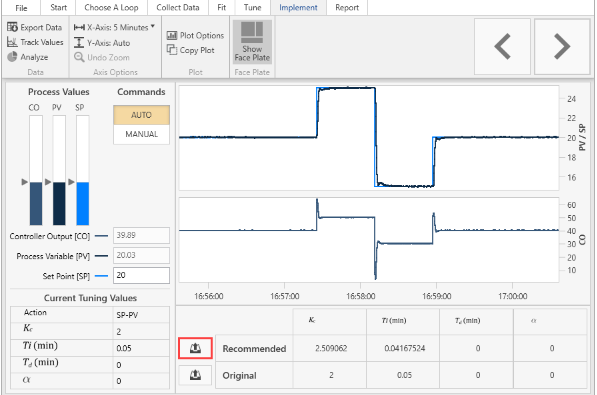Download Recommended tuning values to controller
597x395 pixels.
pos(195,348)
